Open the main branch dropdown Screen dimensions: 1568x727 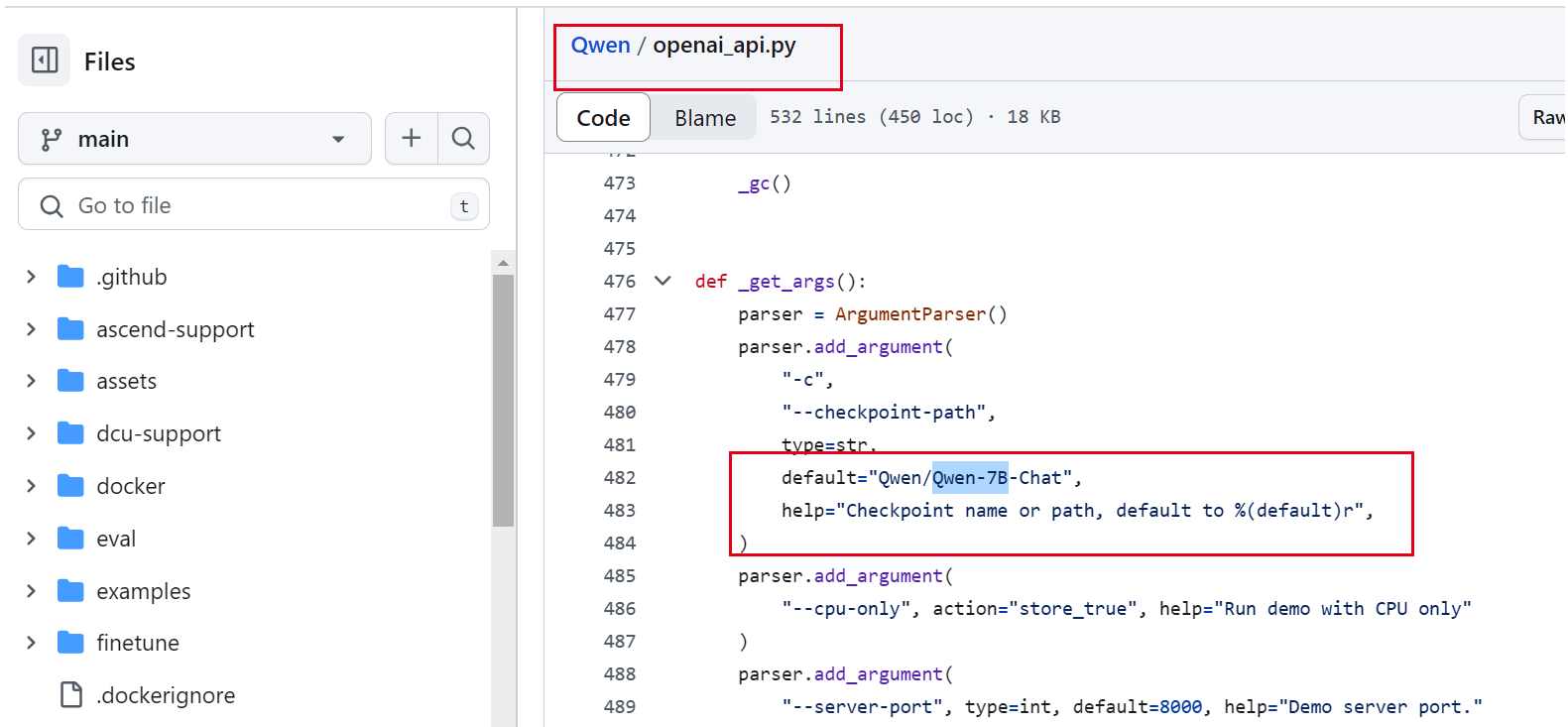pos(194,139)
